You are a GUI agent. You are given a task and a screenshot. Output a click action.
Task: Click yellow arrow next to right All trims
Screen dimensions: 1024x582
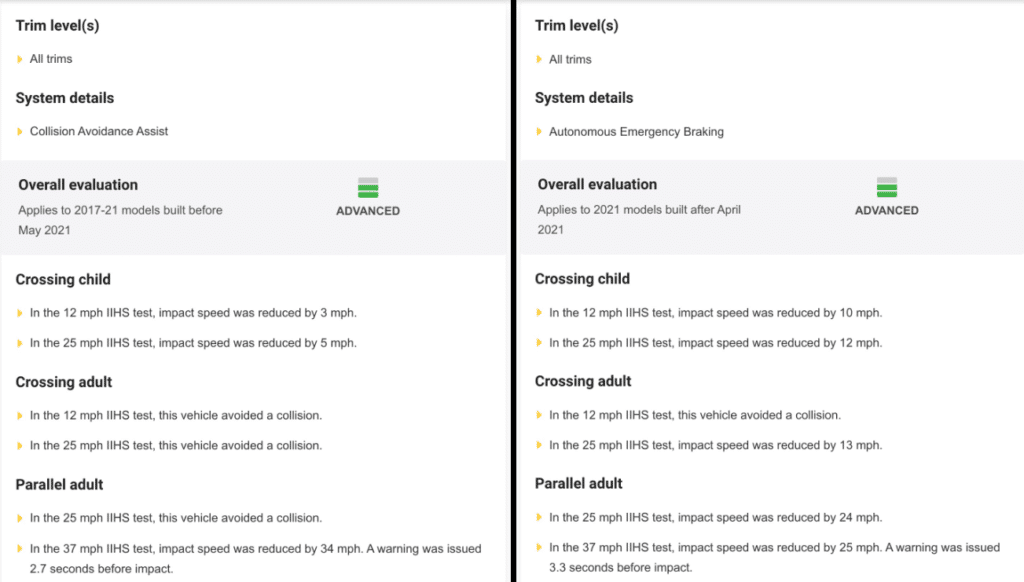[539, 59]
